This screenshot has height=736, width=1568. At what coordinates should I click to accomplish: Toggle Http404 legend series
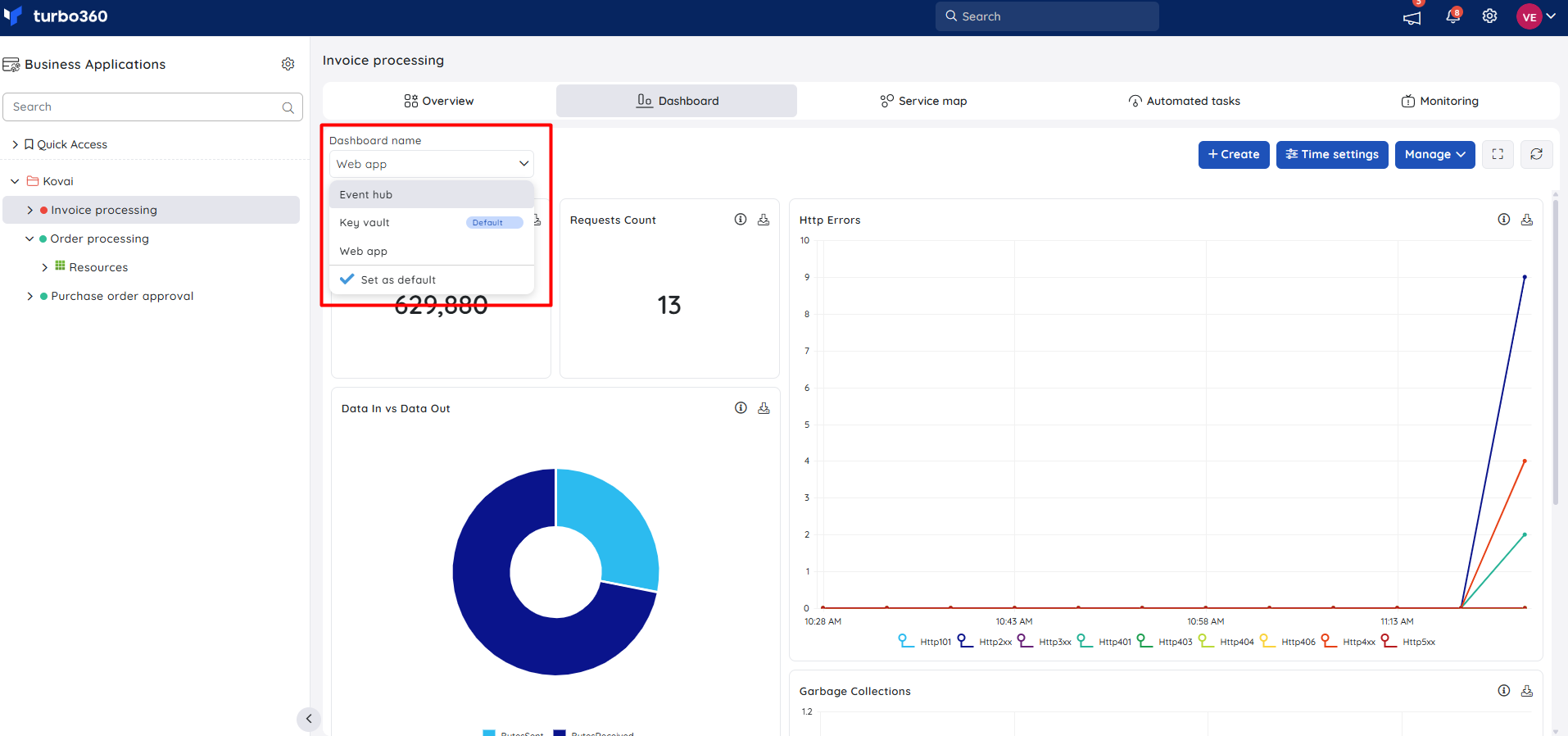(1226, 642)
